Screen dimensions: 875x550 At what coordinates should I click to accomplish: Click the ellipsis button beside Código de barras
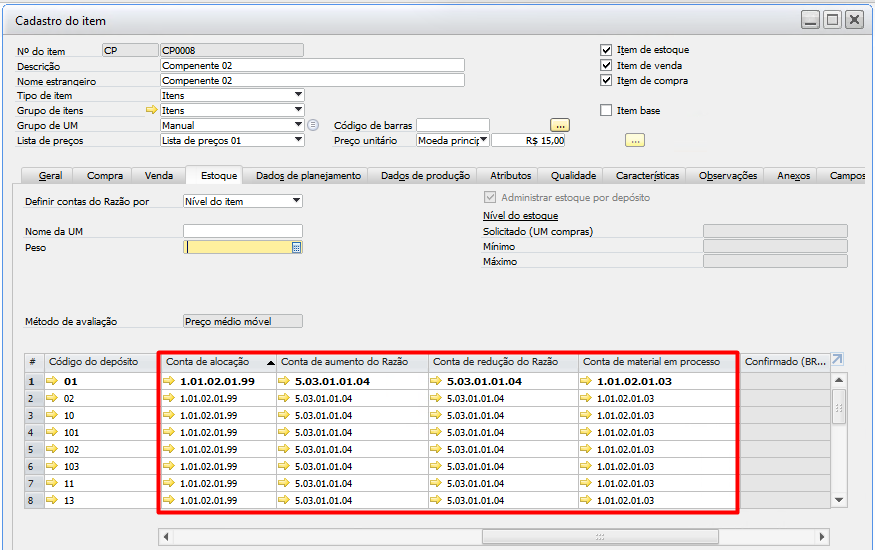tap(560, 125)
